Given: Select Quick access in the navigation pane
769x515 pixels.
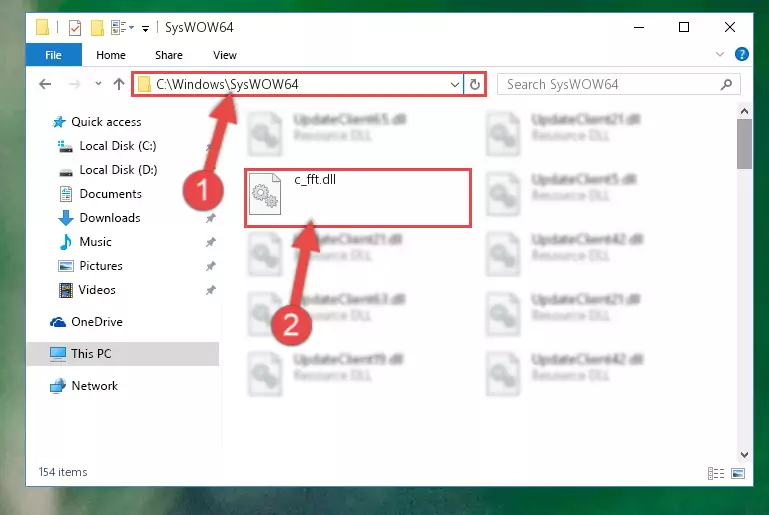Looking at the screenshot, I should click(106, 122).
